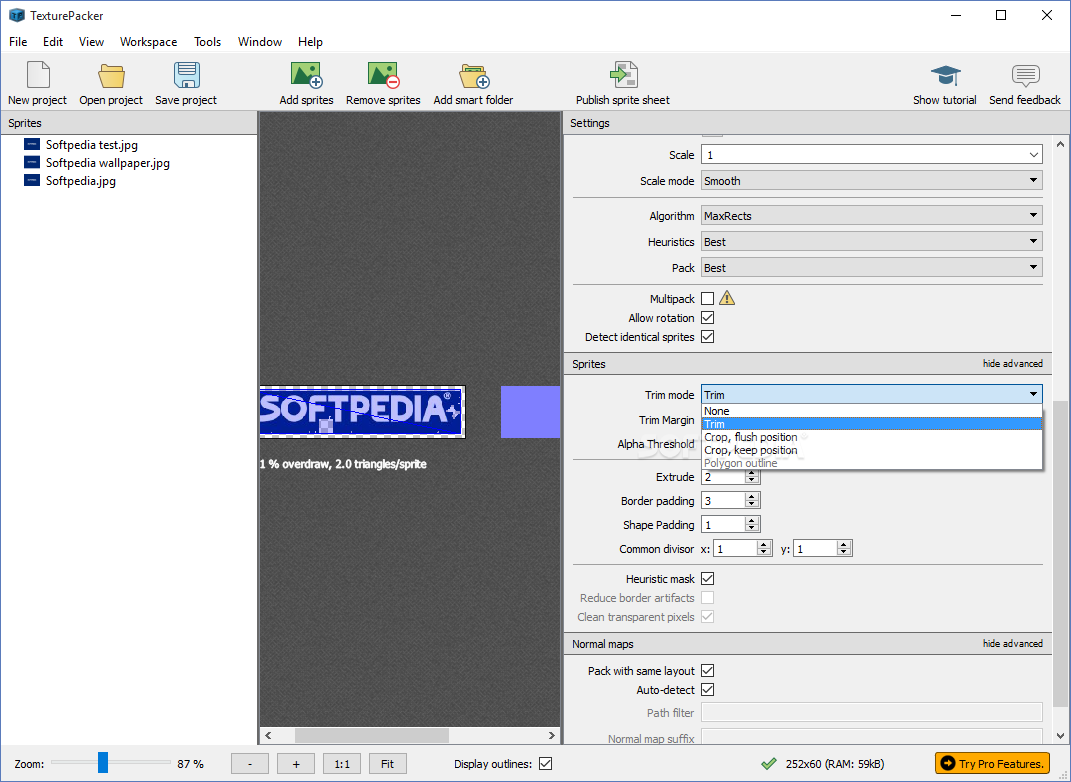Open the Show tutorial graduation cap icon
Viewport: 1071px width, 782px height.
pyautogui.click(x=945, y=75)
